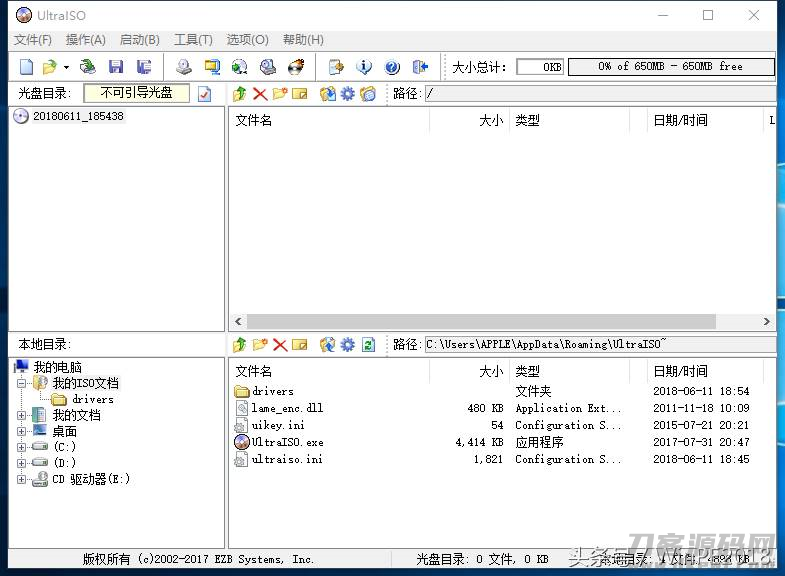
Task: Open the dropdown arrow next to the Open icon
Action: tap(66, 67)
